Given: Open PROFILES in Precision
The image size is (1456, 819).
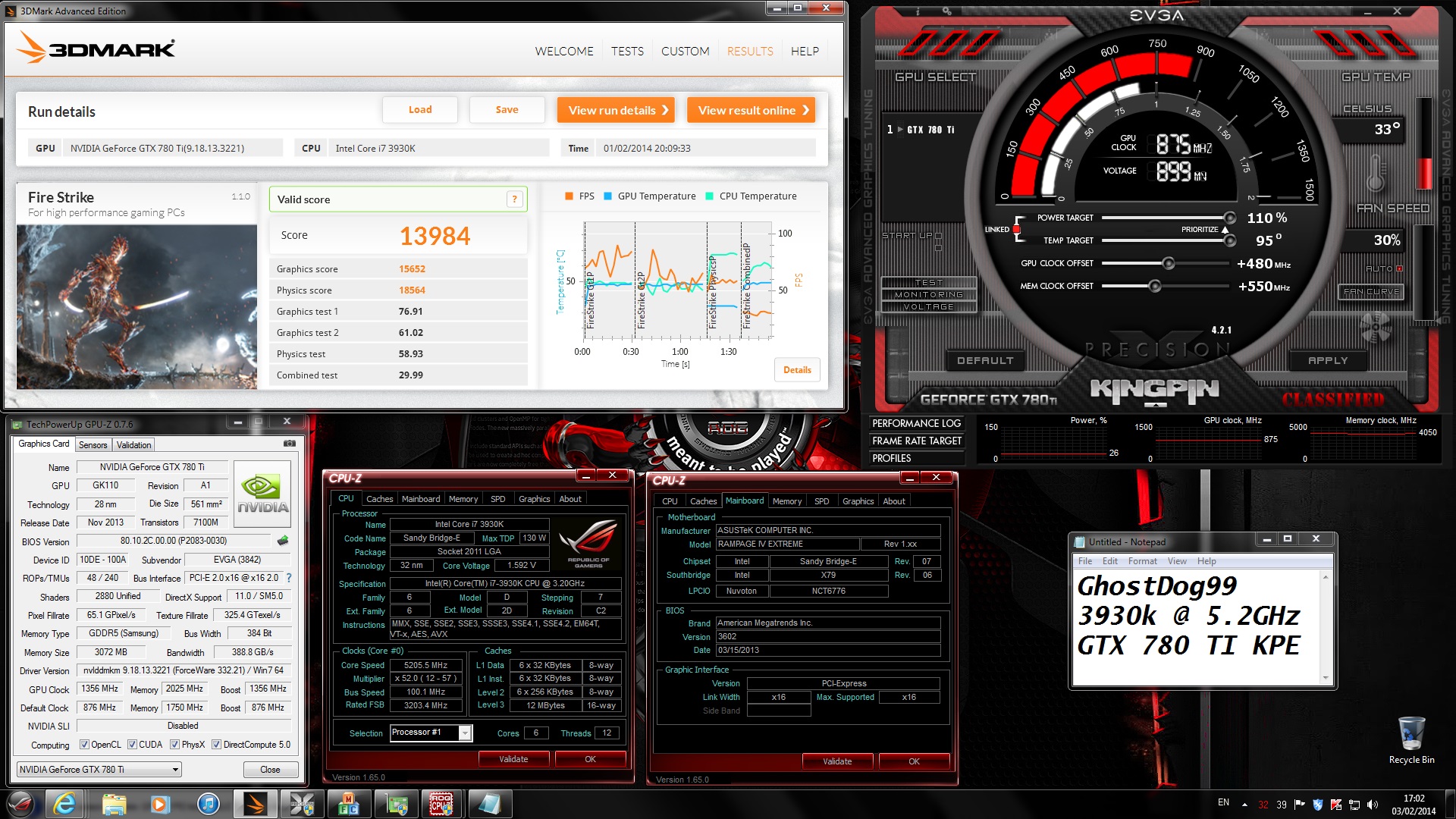Looking at the screenshot, I should [x=916, y=458].
